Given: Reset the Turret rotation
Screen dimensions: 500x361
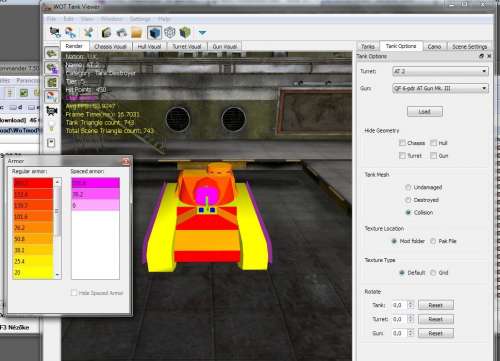Looking at the screenshot, I should [x=436, y=319].
